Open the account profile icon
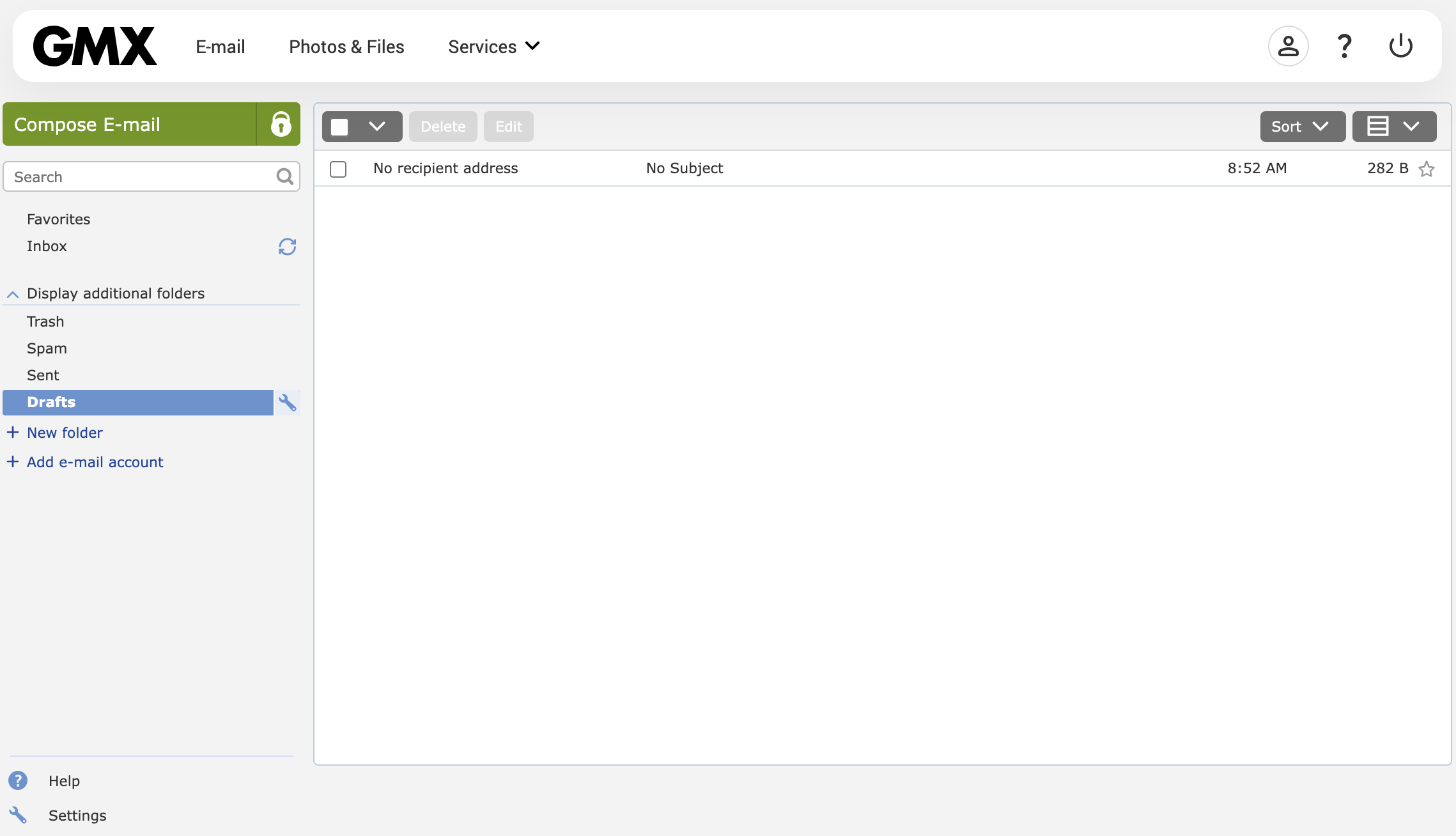1456x836 pixels. [1288, 45]
